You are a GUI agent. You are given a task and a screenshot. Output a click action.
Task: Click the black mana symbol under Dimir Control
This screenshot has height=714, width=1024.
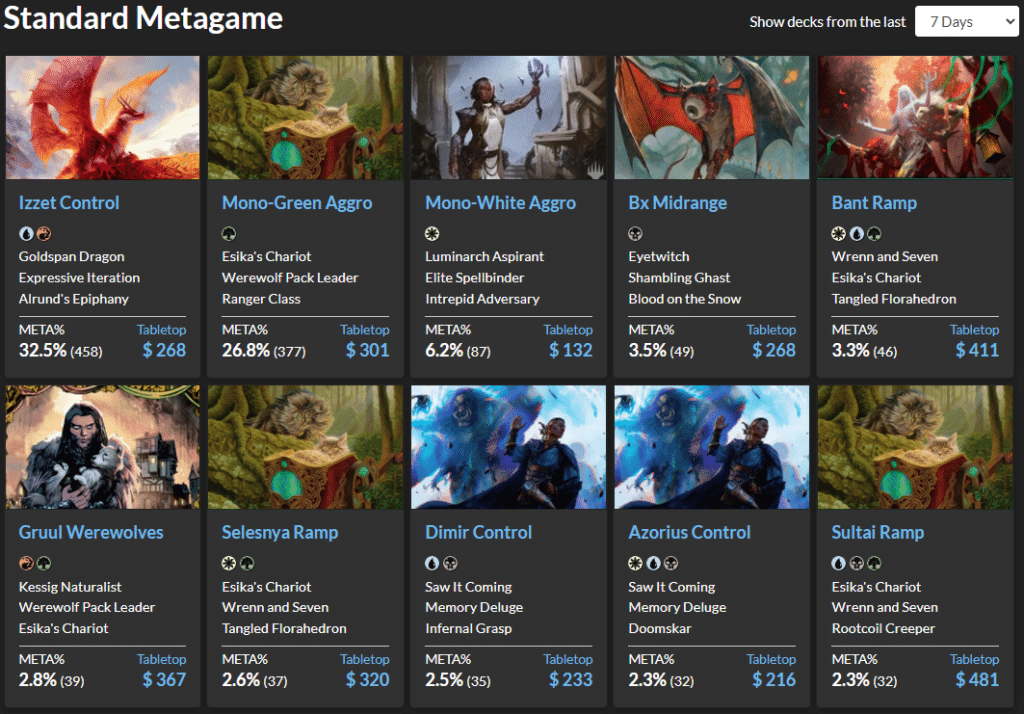tap(449, 564)
